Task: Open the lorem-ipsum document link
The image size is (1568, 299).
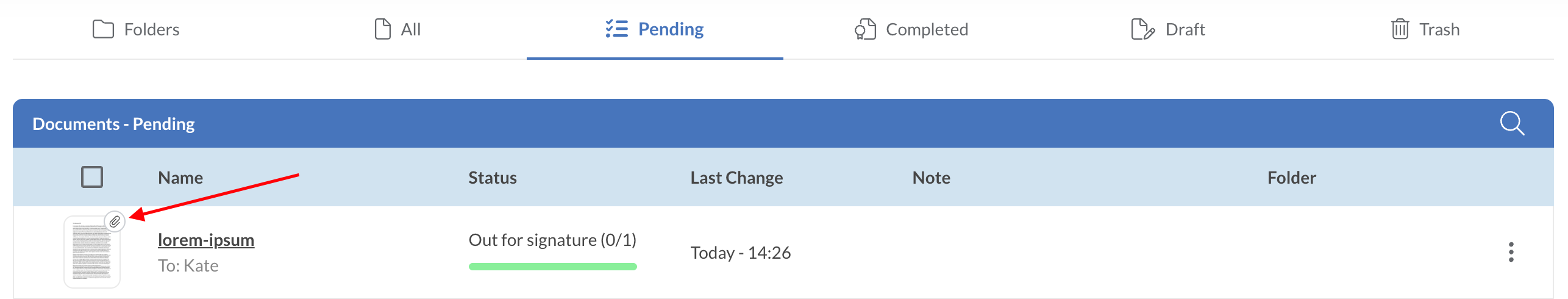Action: coord(206,240)
